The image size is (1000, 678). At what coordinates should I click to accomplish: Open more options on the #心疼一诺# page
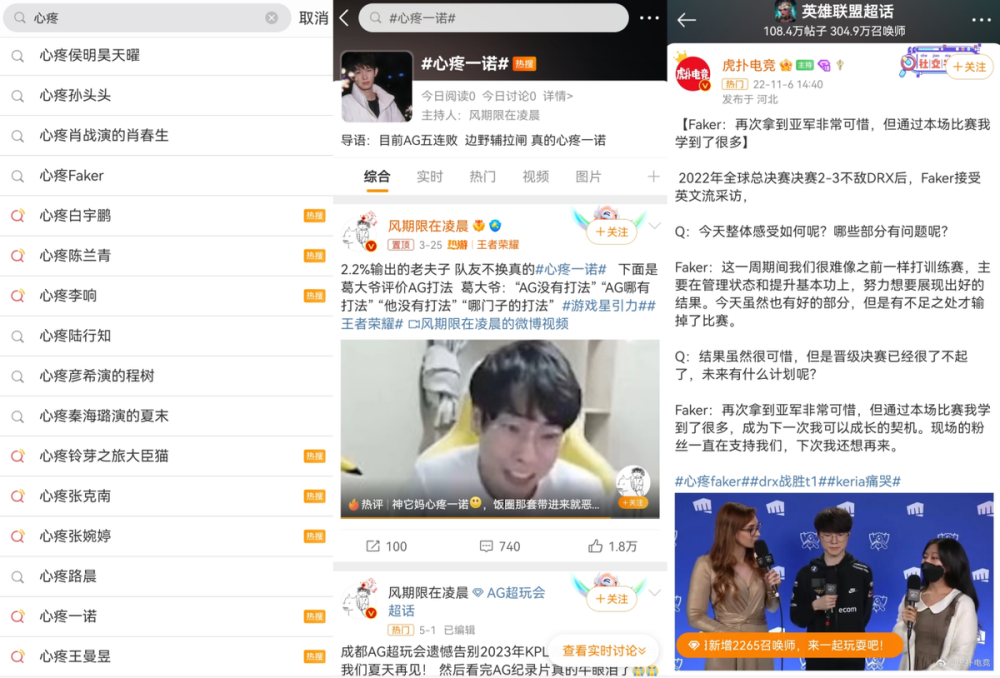click(649, 18)
